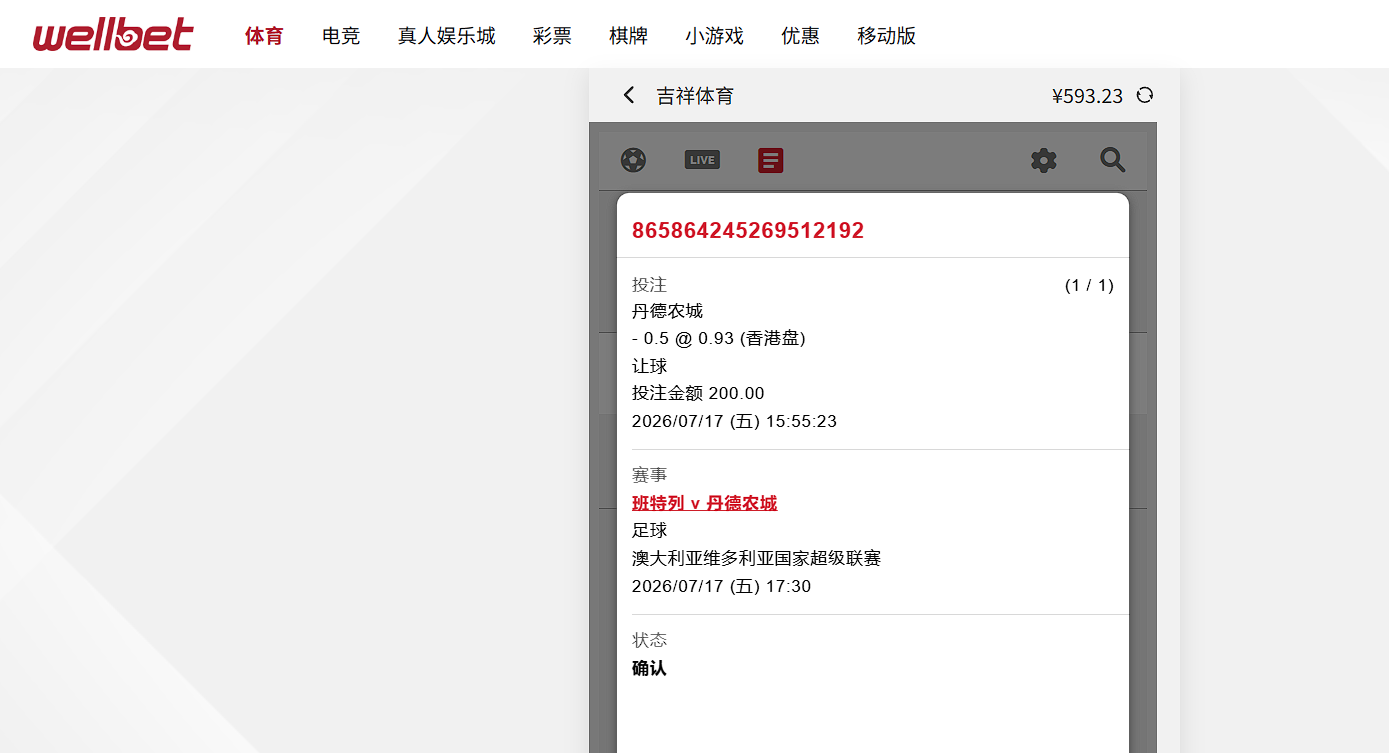Open the 体育 sports menu
Image resolution: width=1389 pixels, height=753 pixels.
pos(264,36)
